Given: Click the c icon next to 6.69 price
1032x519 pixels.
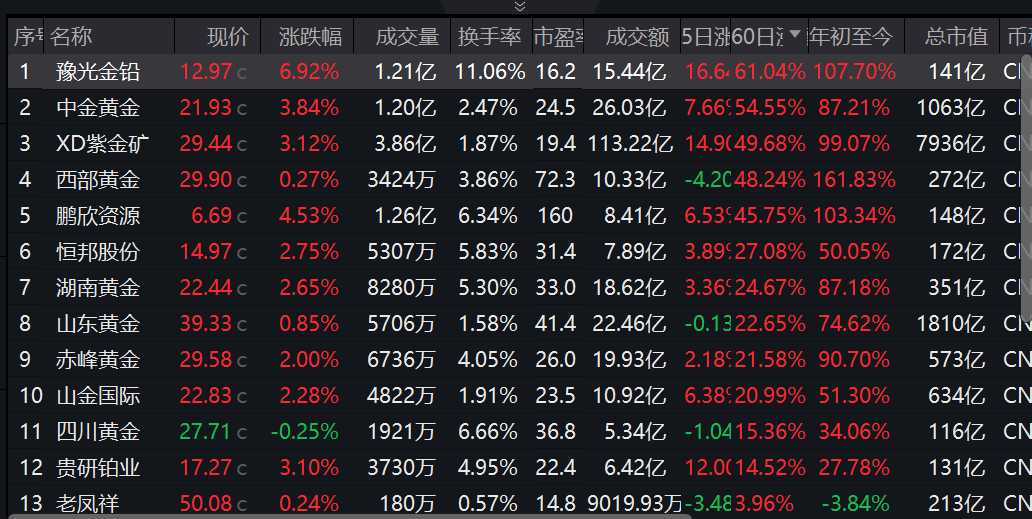Looking at the screenshot, I should click(x=242, y=217).
